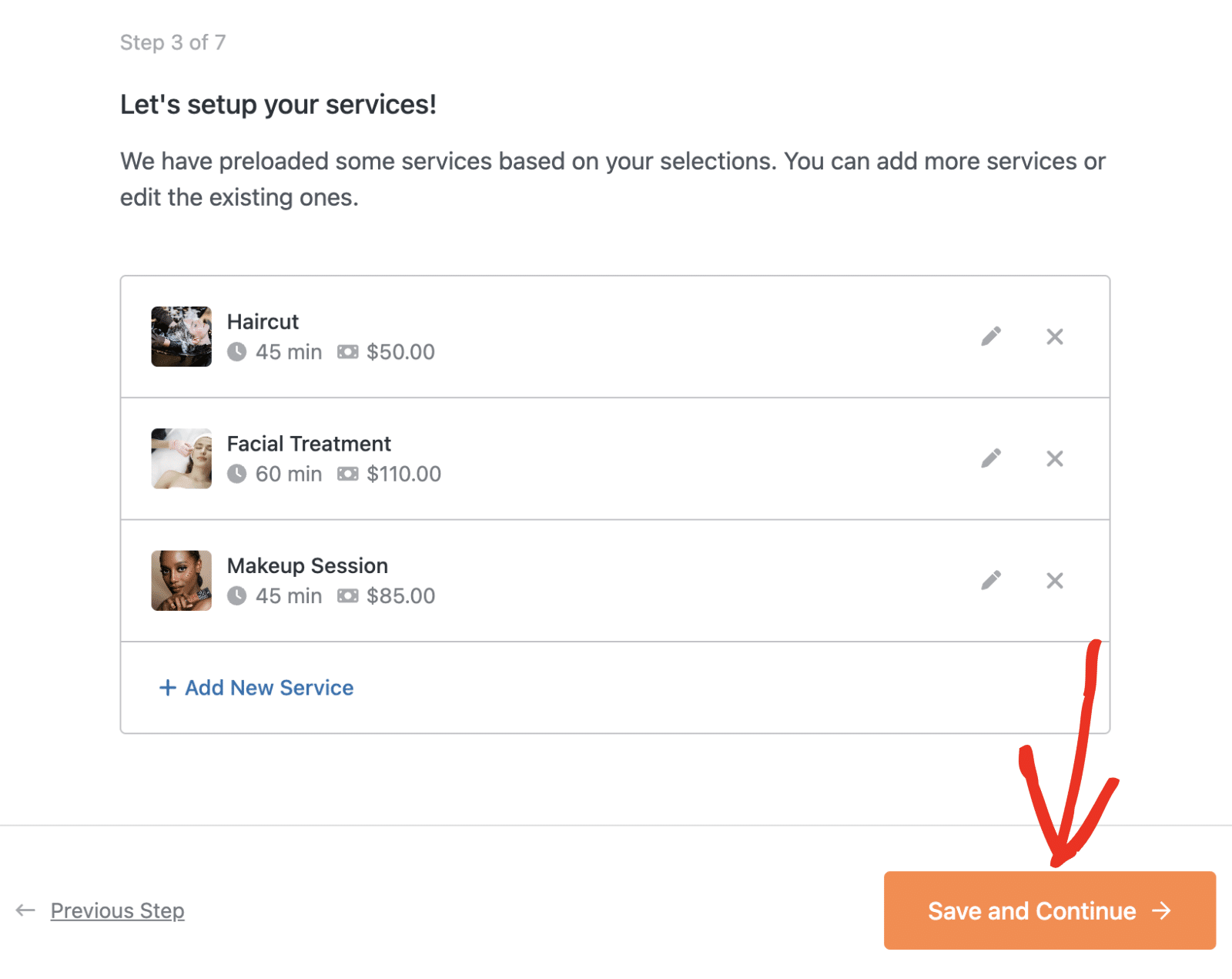The image size is (1232, 979).
Task: Remove the Haircut service
Action: click(x=1055, y=337)
